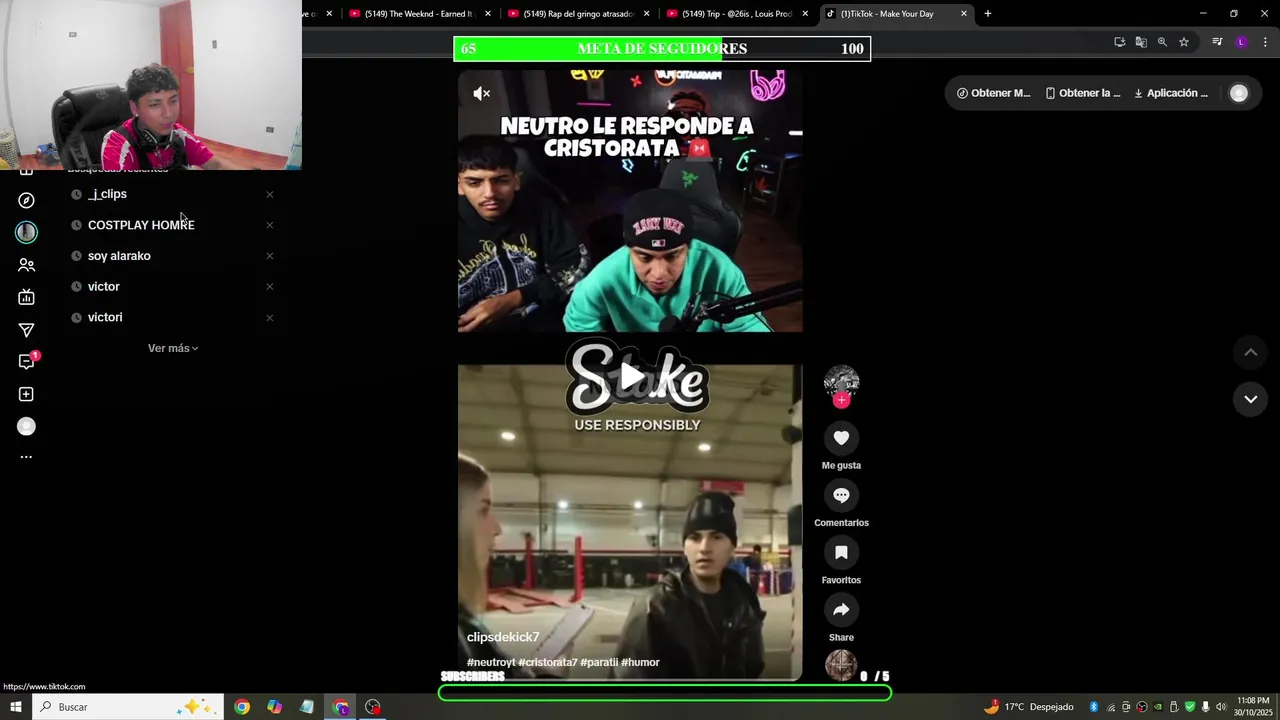Open hashtag #neutroyt
The height and width of the screenshot is (720, 1280).
click(x=491, y=662)
